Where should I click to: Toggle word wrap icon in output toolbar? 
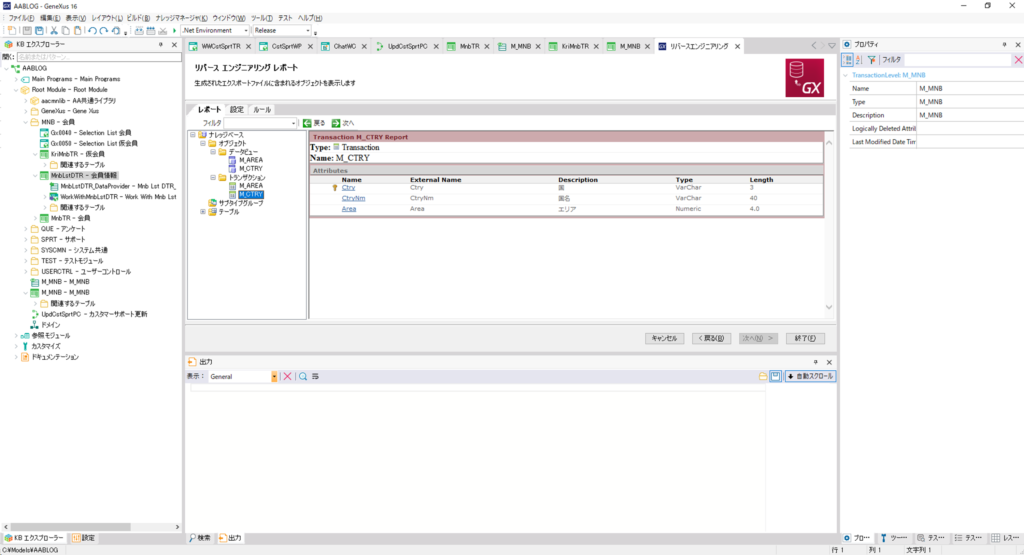(316, 376)
